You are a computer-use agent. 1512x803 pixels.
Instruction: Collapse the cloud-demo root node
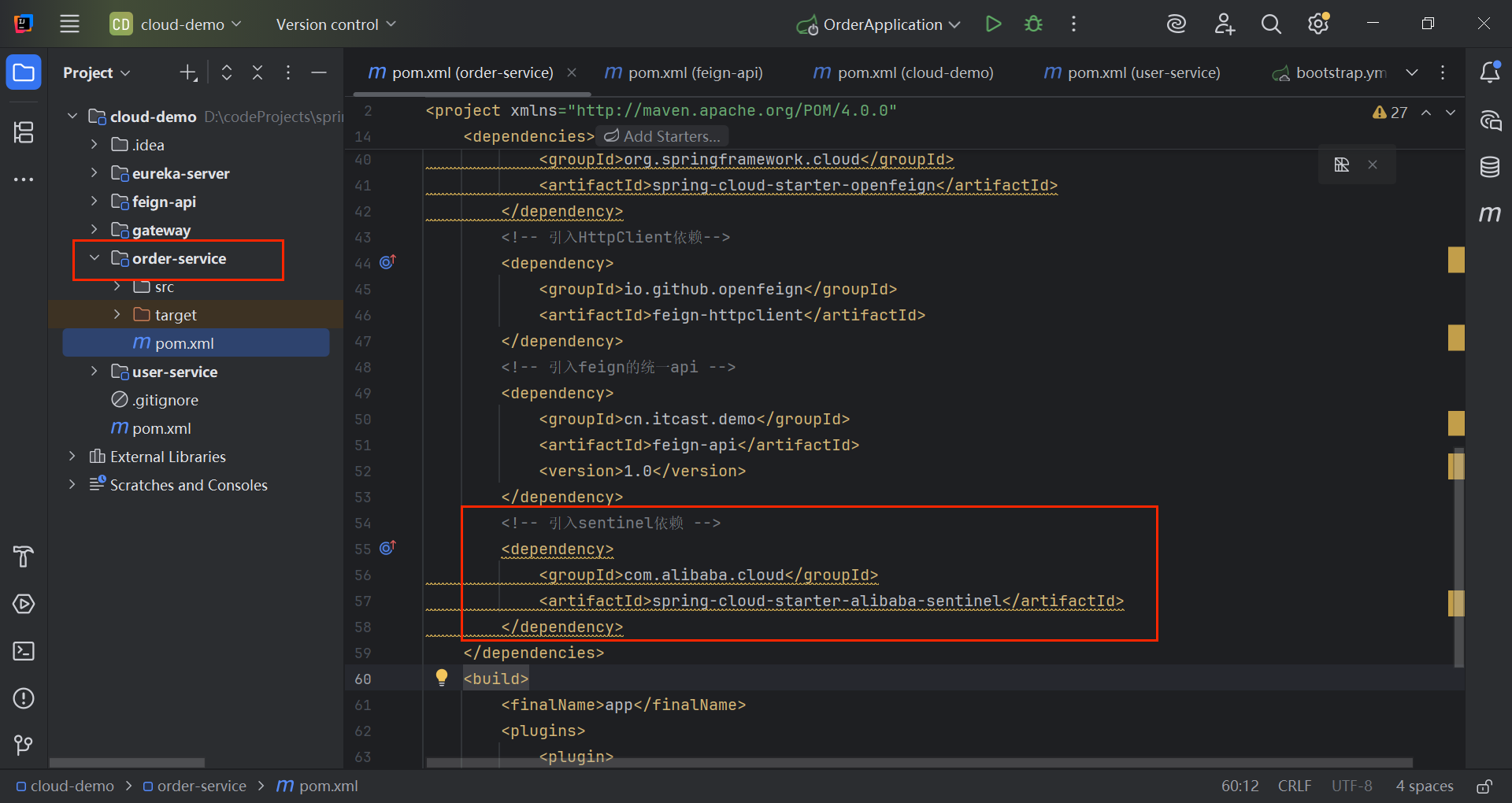(x=72, y=117)
